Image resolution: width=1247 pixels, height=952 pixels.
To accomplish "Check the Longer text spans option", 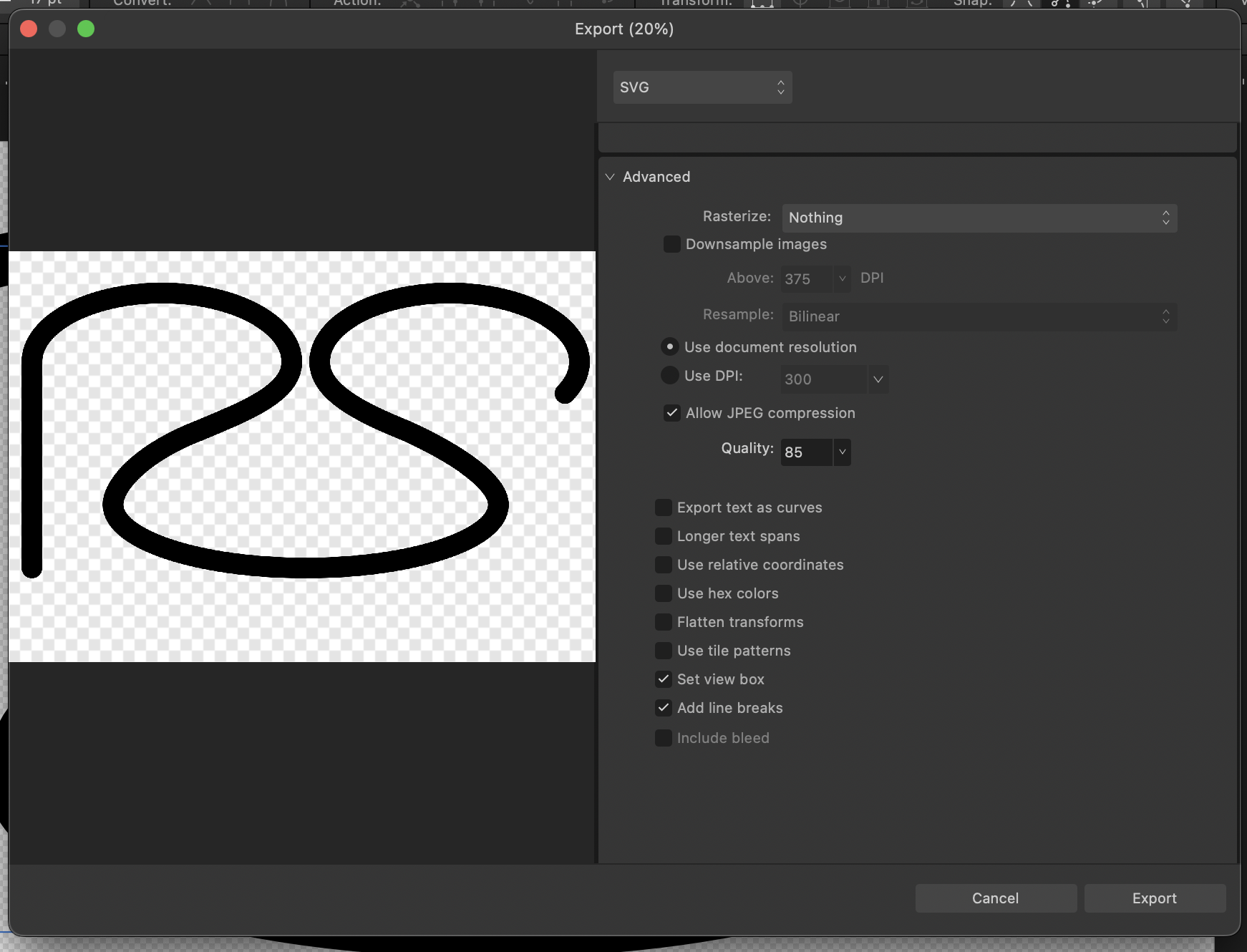I will (664, 536).
